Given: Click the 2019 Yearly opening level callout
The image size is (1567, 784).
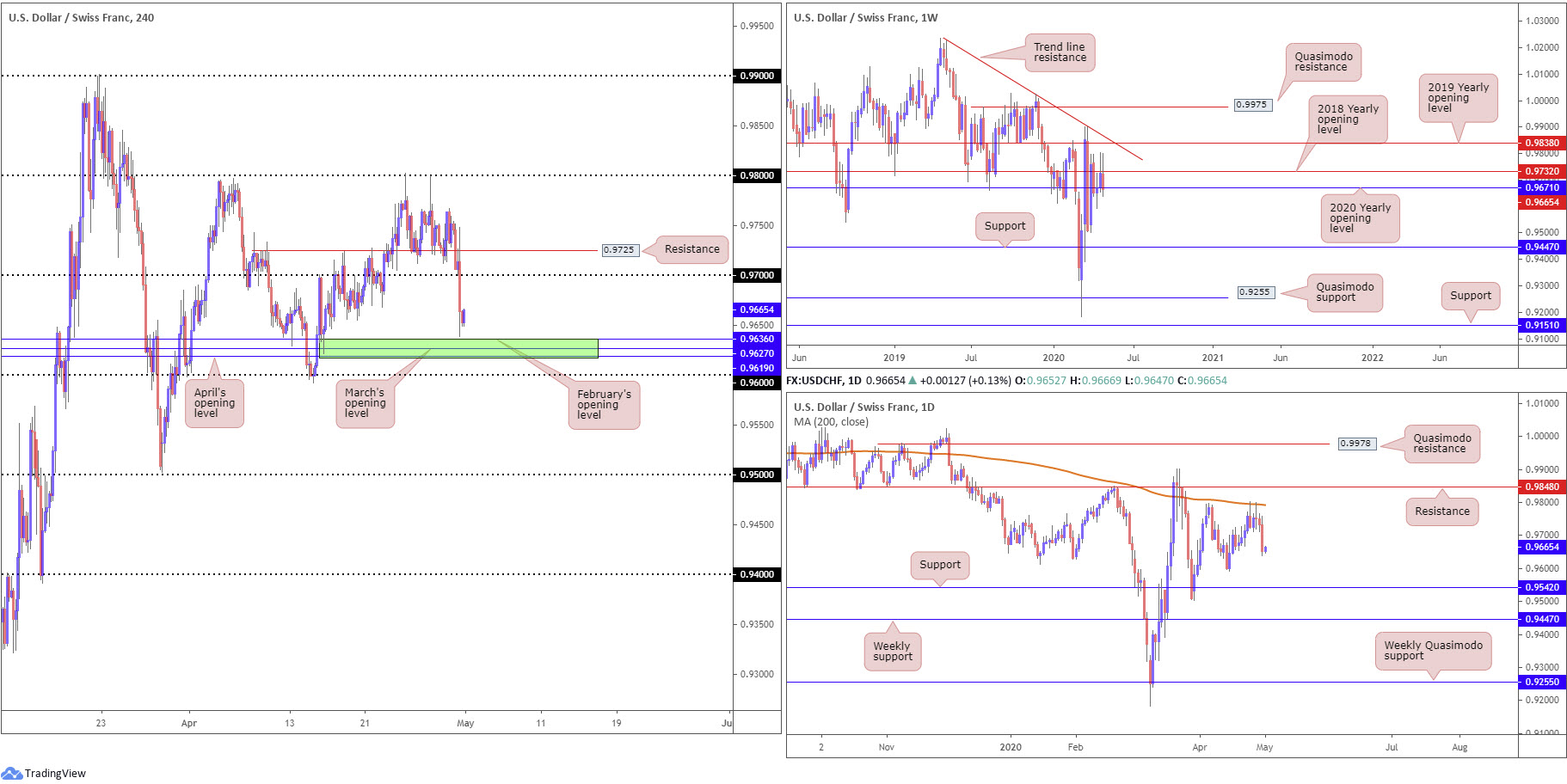Looking at the screenshot, I should point(1458,98).
